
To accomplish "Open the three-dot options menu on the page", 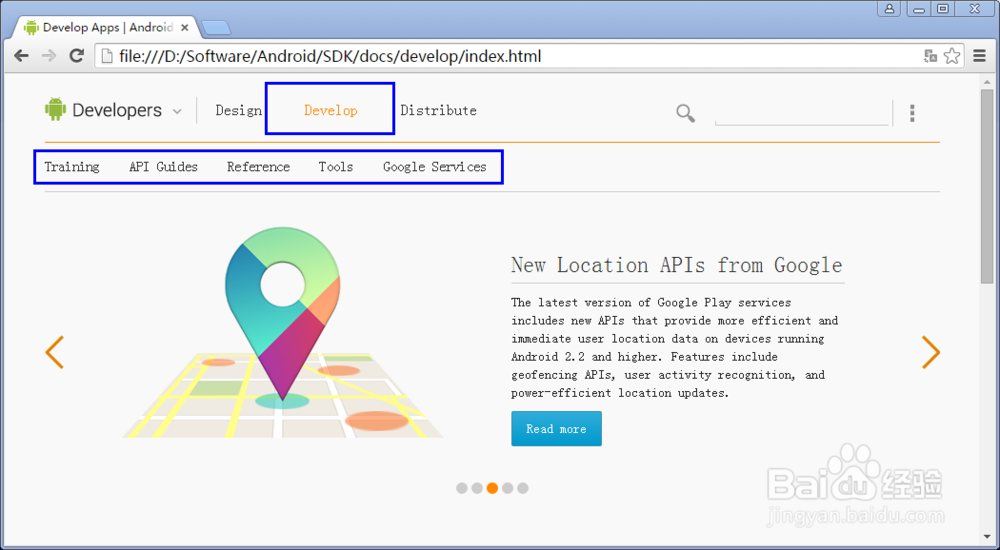I will click(x=912, y=113).
